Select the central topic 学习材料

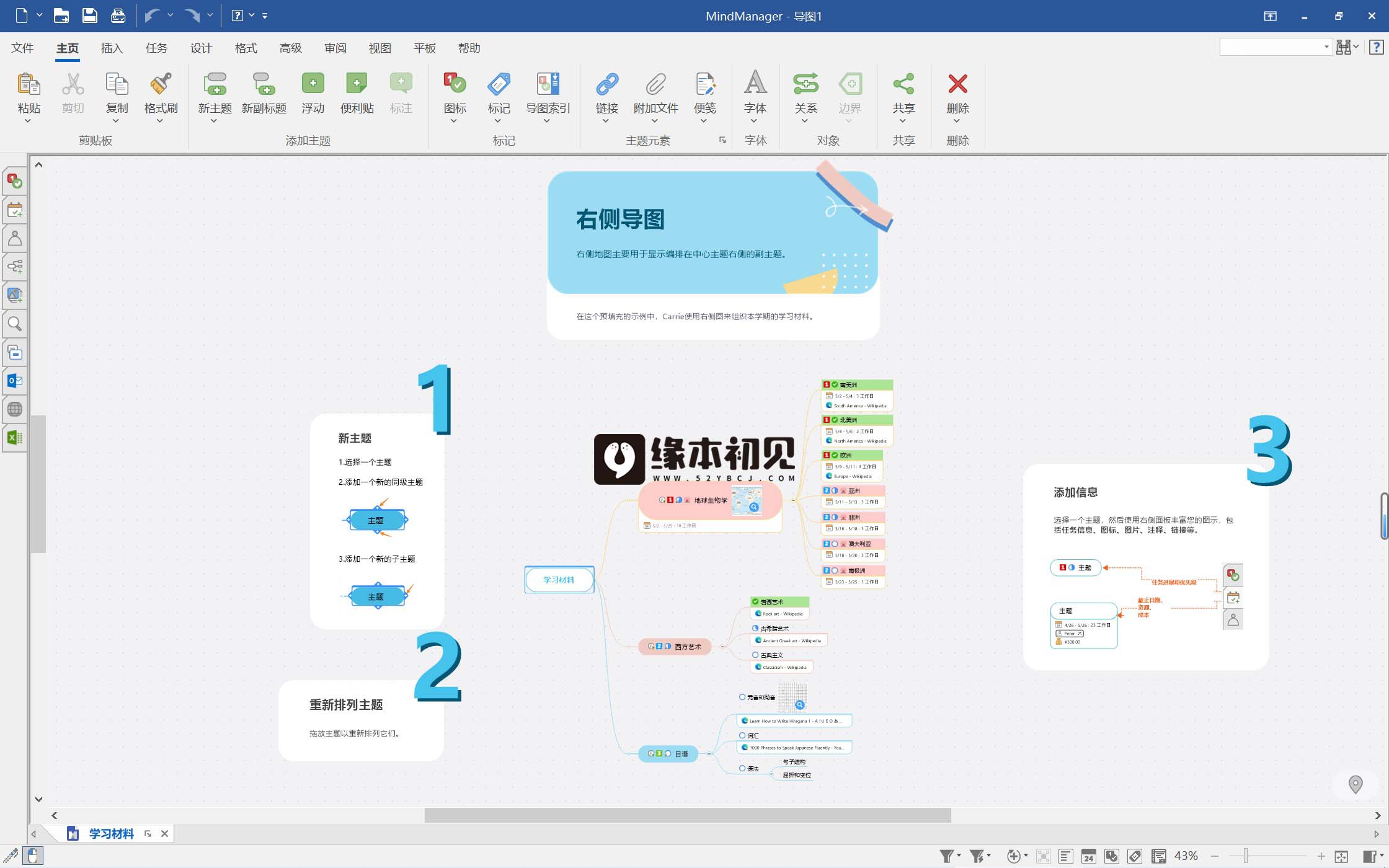(x=559, y=580)
